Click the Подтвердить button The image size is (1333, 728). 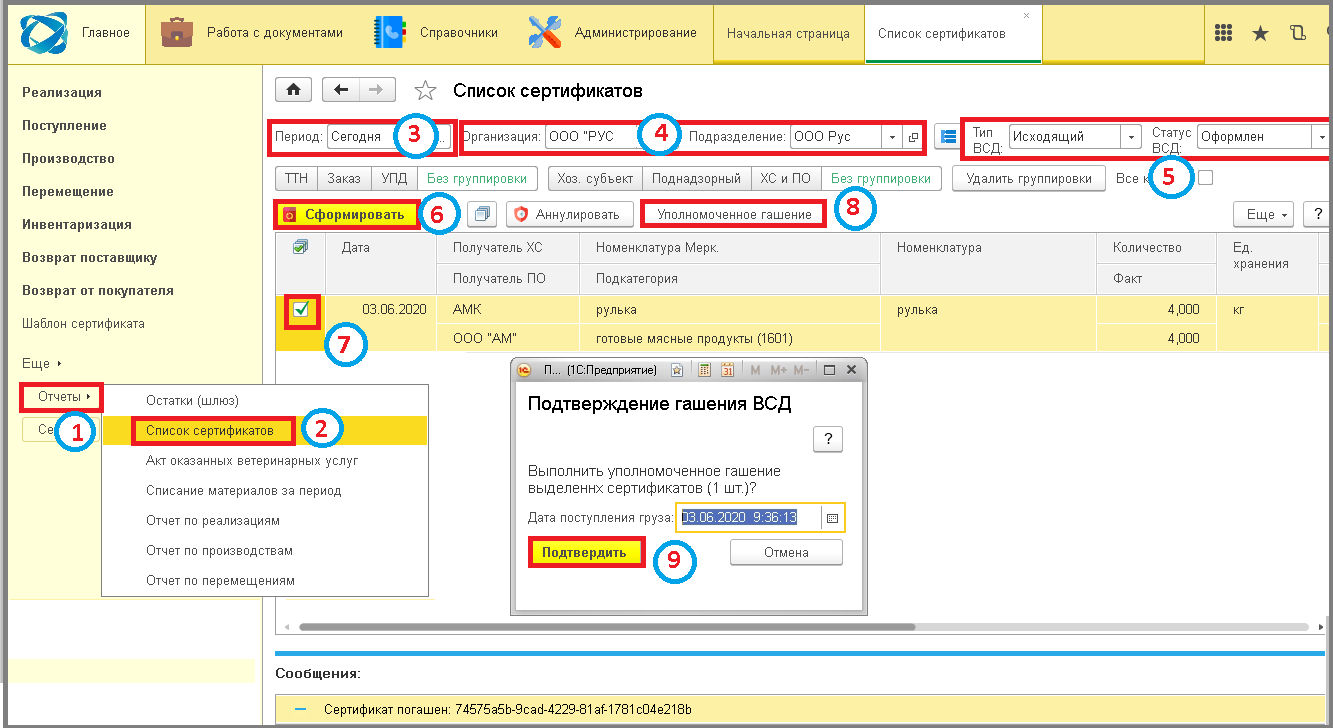(584, 552)
